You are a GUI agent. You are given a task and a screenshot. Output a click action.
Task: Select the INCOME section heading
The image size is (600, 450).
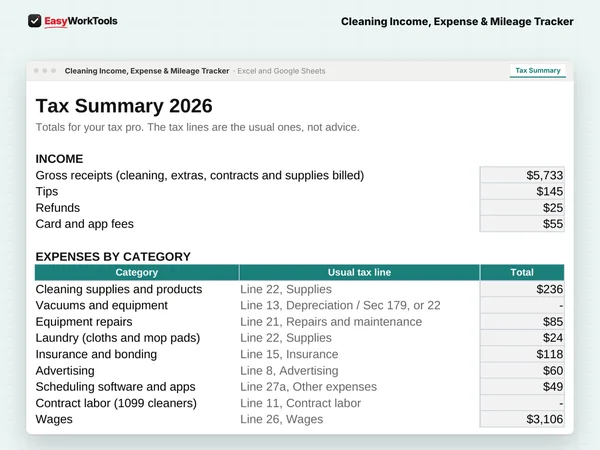tap(59, 159)
